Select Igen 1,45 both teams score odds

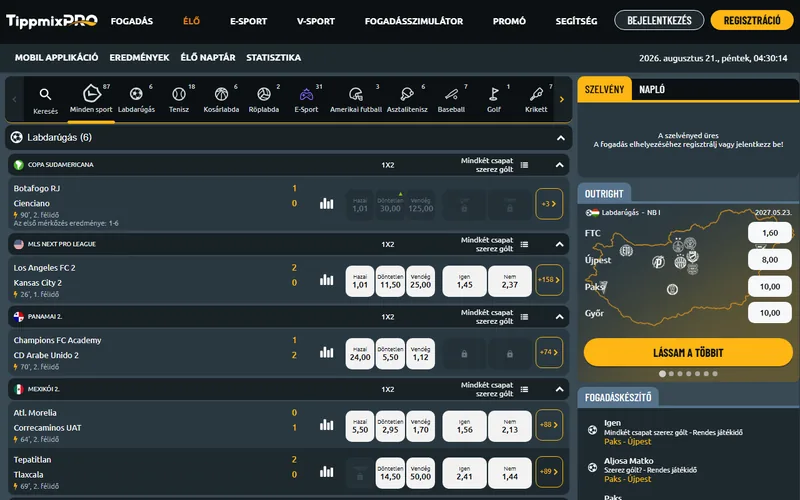point(464,281)
